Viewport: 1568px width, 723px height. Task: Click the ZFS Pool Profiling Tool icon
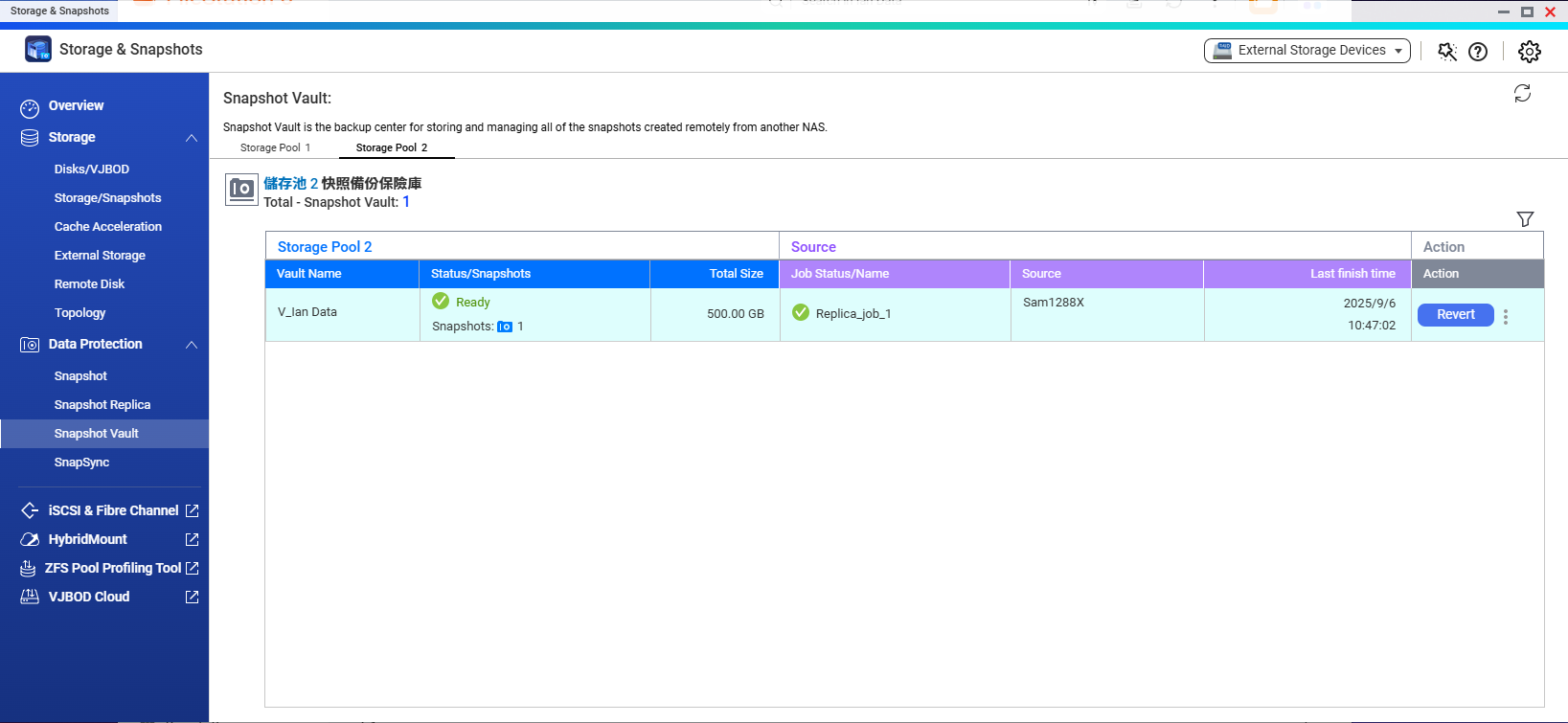29,568
